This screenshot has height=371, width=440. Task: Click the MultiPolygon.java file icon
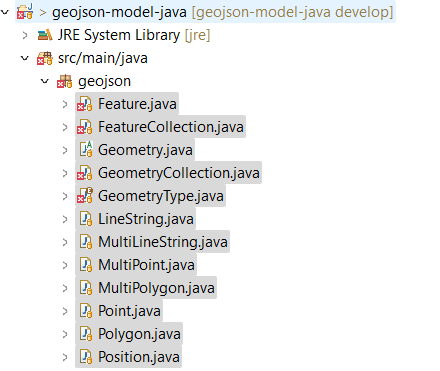click(86, 288)
